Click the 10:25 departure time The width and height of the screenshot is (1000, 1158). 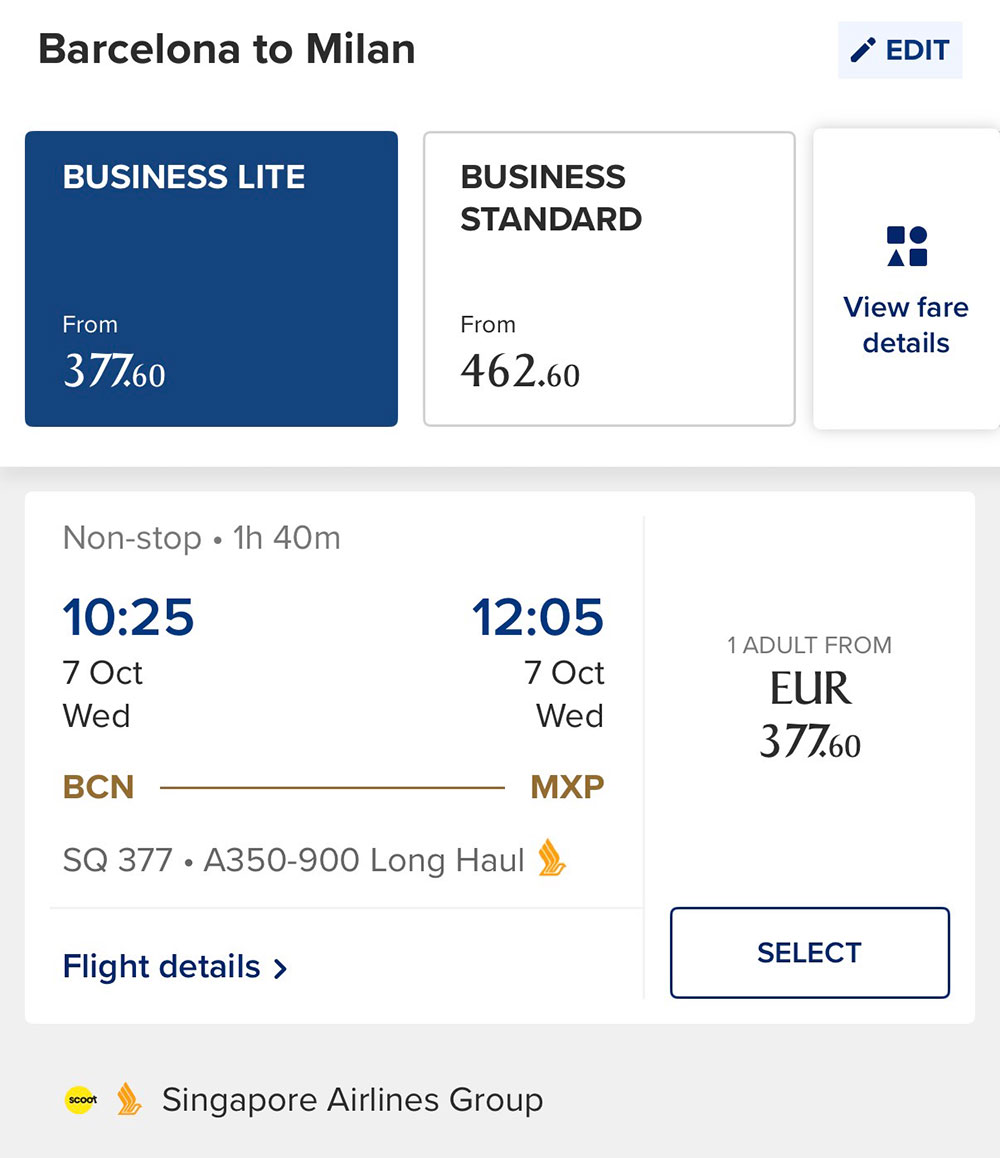(x=128, y=617)
